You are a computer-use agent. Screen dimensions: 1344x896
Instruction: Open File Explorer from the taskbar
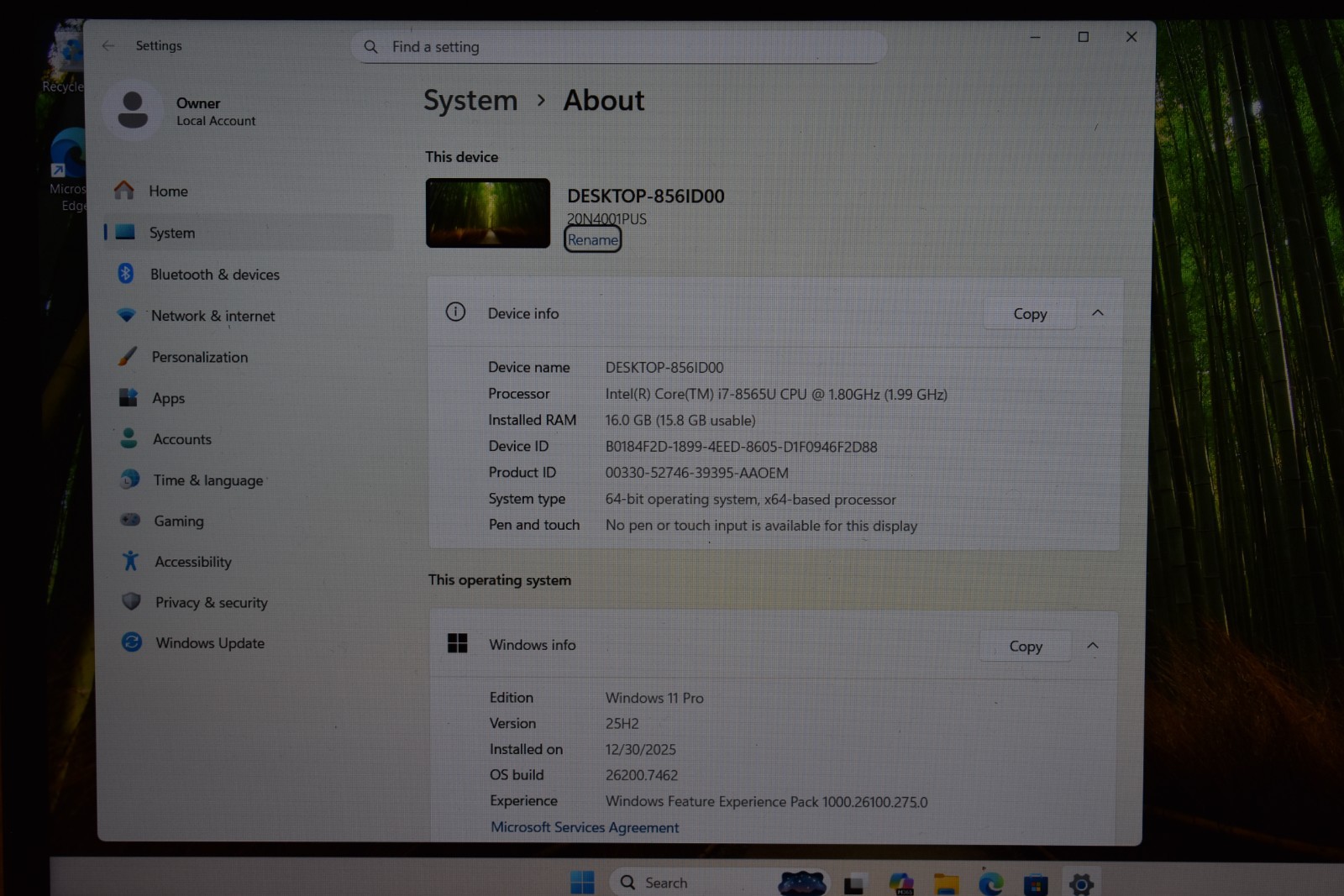pyautogui.click(x=947, y=883)
